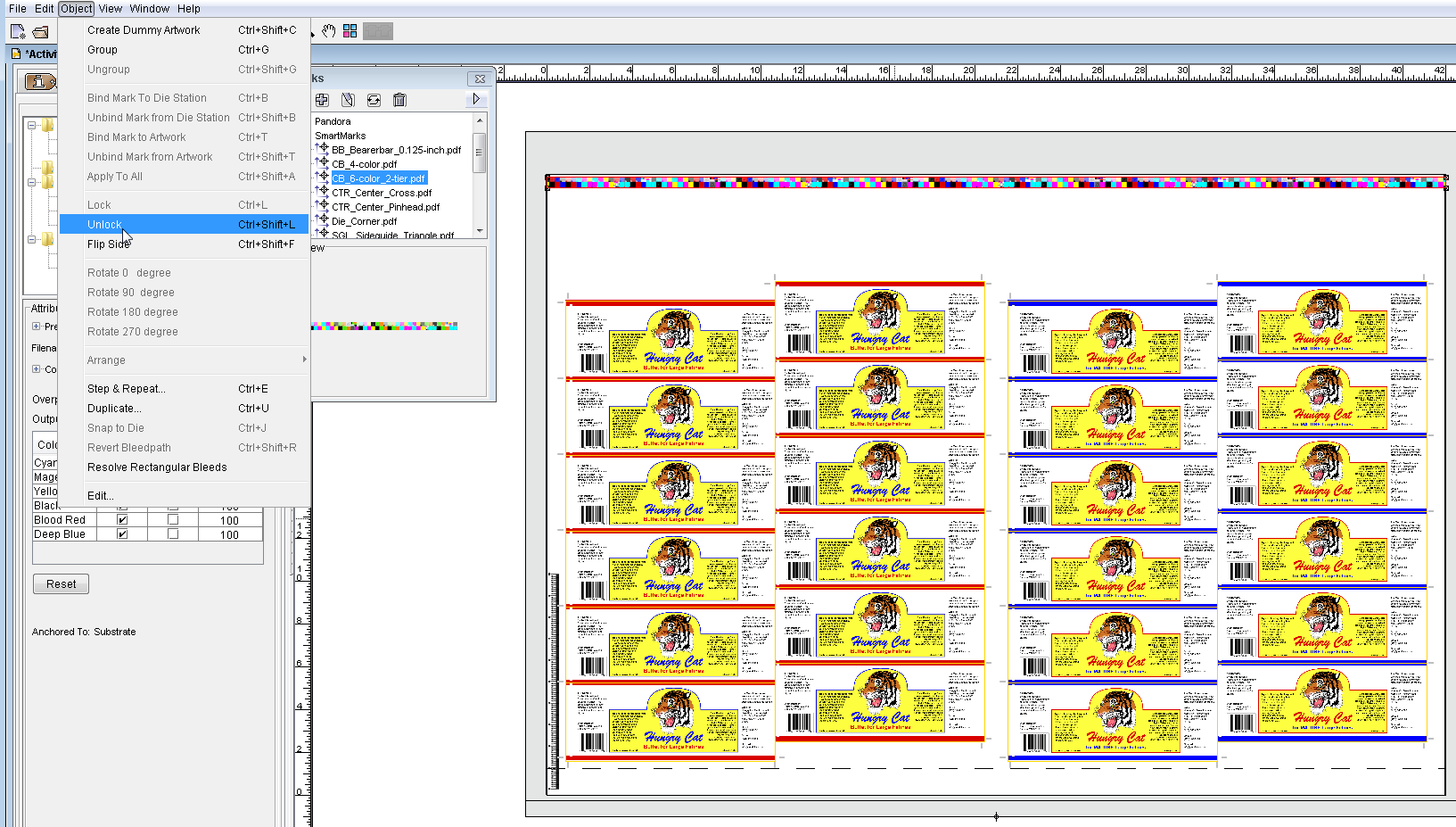
Task: Expand the marks panel right arrow
Action: [x=476, y=99]
